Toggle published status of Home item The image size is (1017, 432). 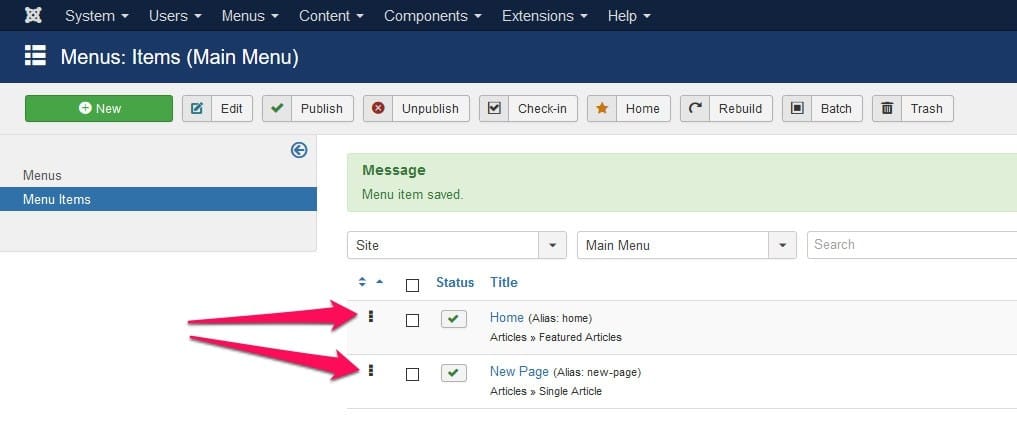pyautogui.click(x=453, y=318)
